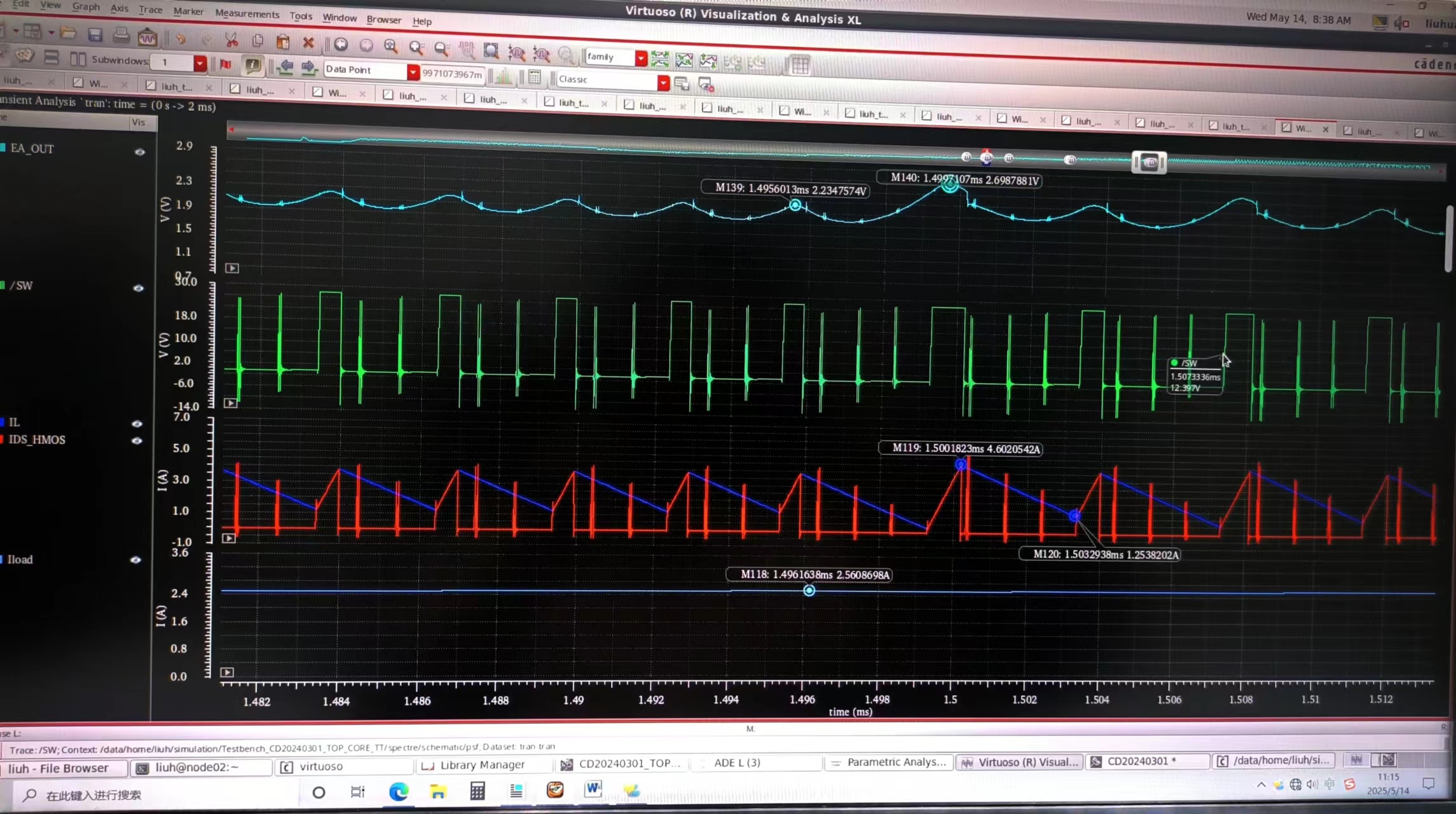Hide the /SW trace with eye icon
Screen dimensions: 1456x814
click(139, 288)
